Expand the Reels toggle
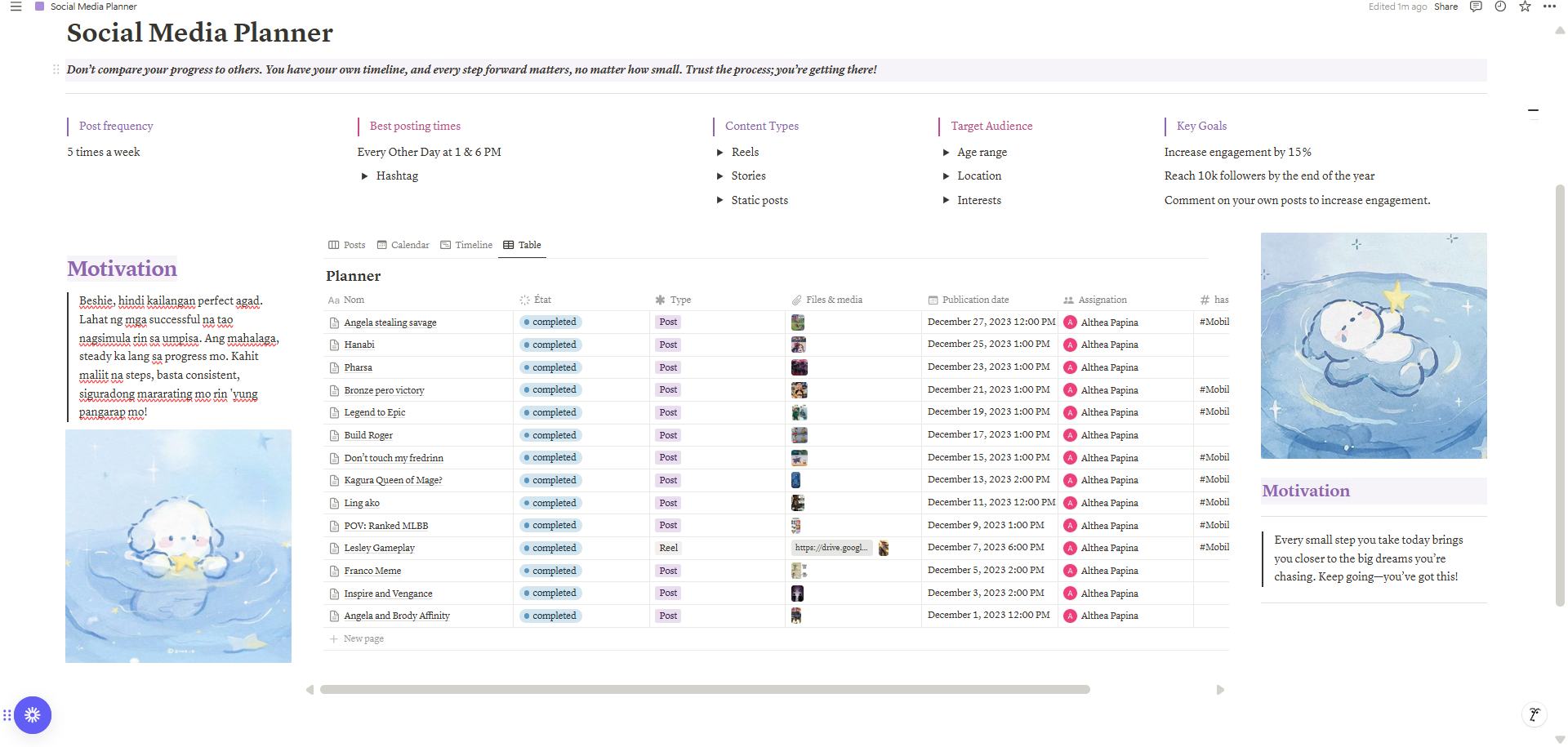Image resolution: width=1568 pixels, height=747 pixels. pos(720,153)
